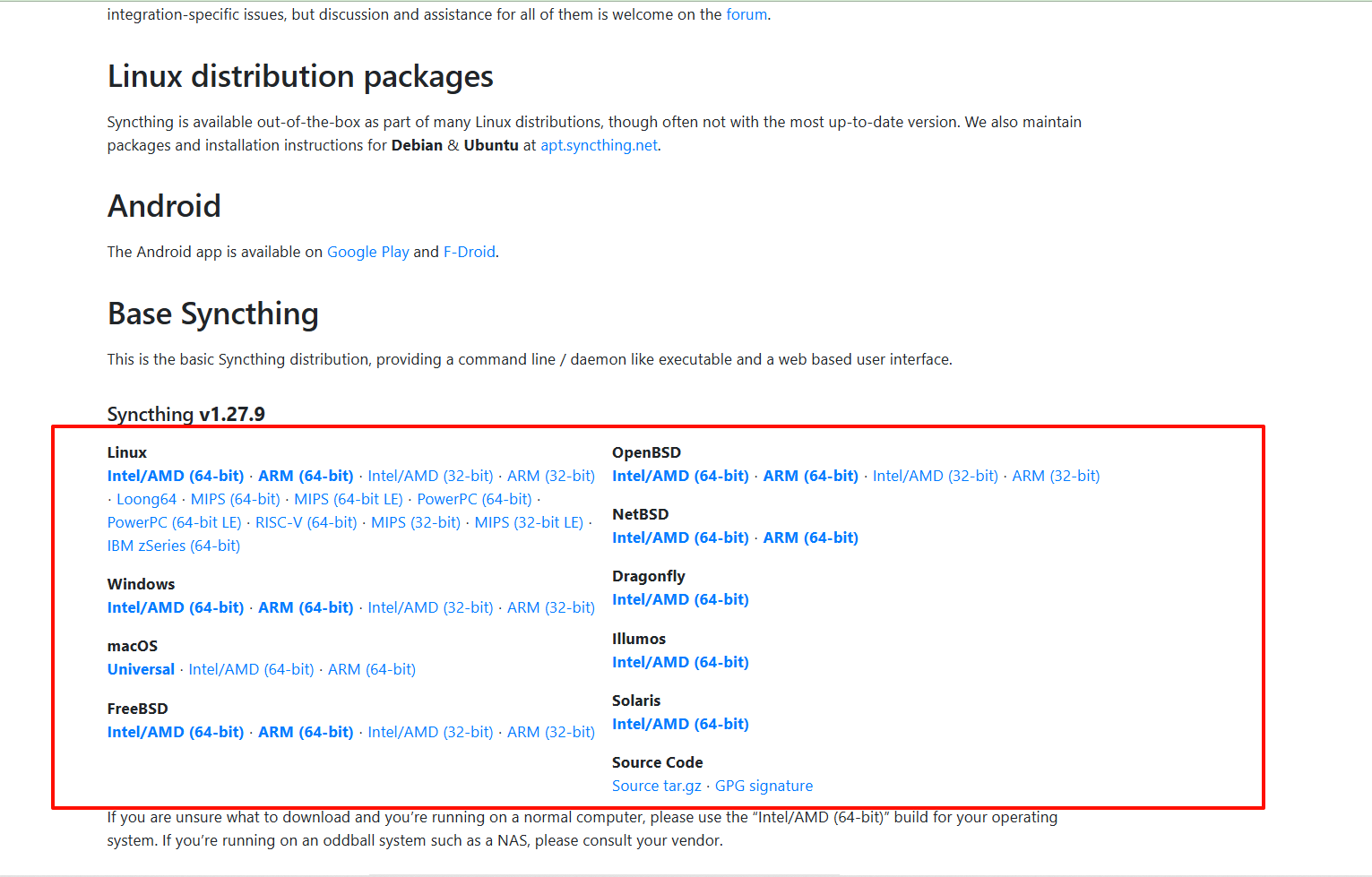Click the MIPS (32-bit LE) link
This screenshot has width=1372, height=877.
pos(529,522)
